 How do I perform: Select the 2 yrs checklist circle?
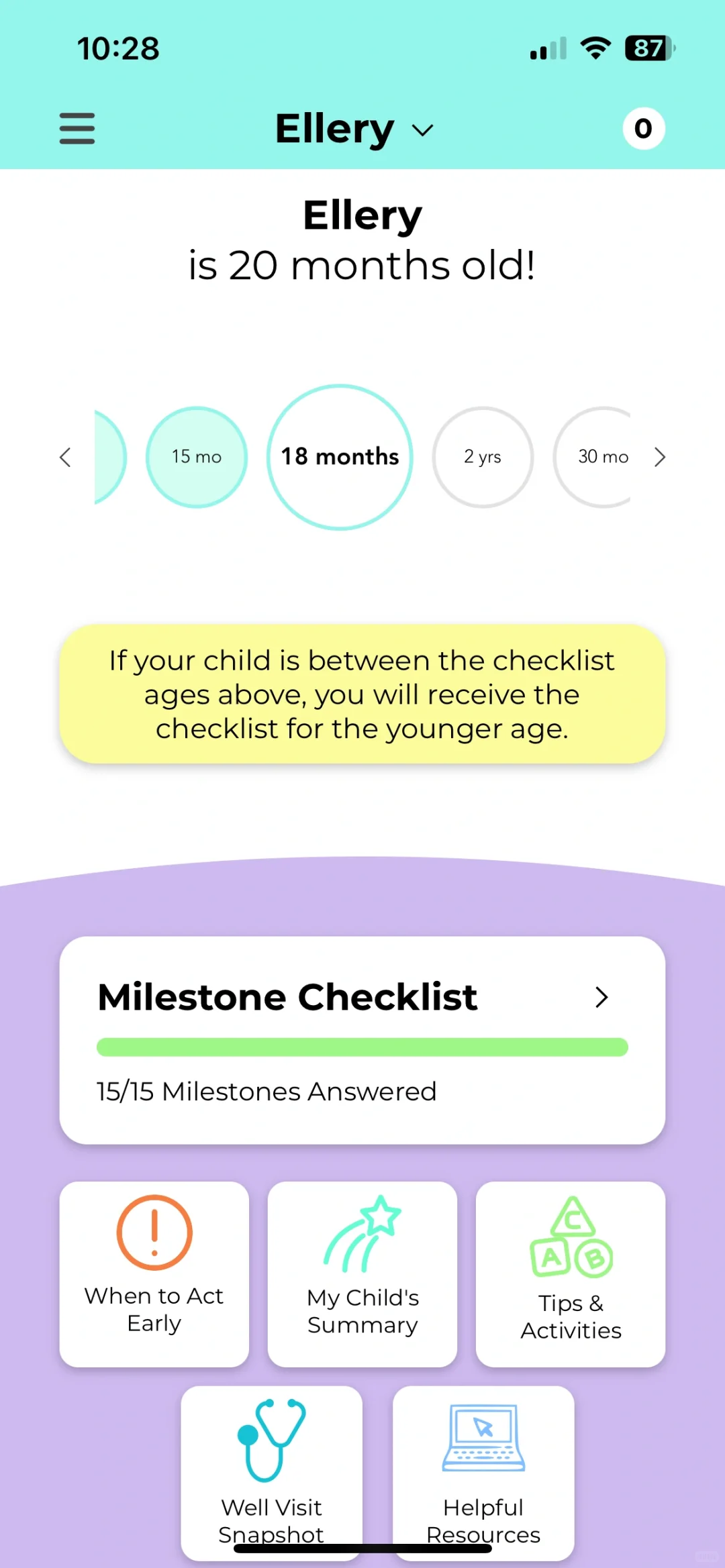point(483,457)
